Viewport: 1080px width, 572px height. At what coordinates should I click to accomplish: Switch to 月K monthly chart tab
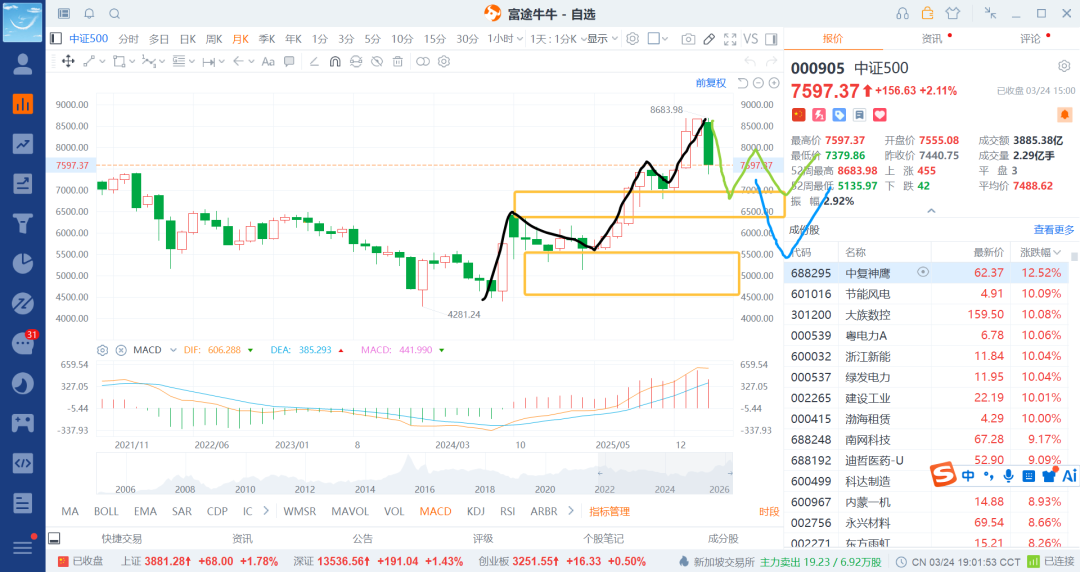[x=240, y=39]
